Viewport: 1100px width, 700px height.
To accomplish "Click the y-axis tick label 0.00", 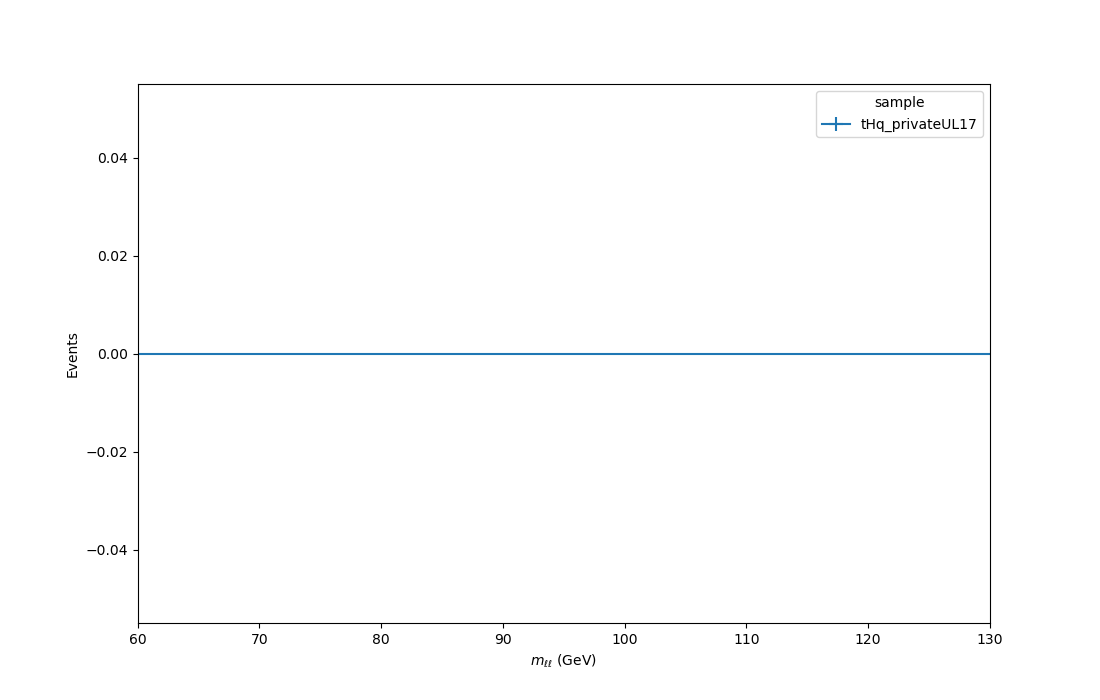I will [x=113, y=354].
